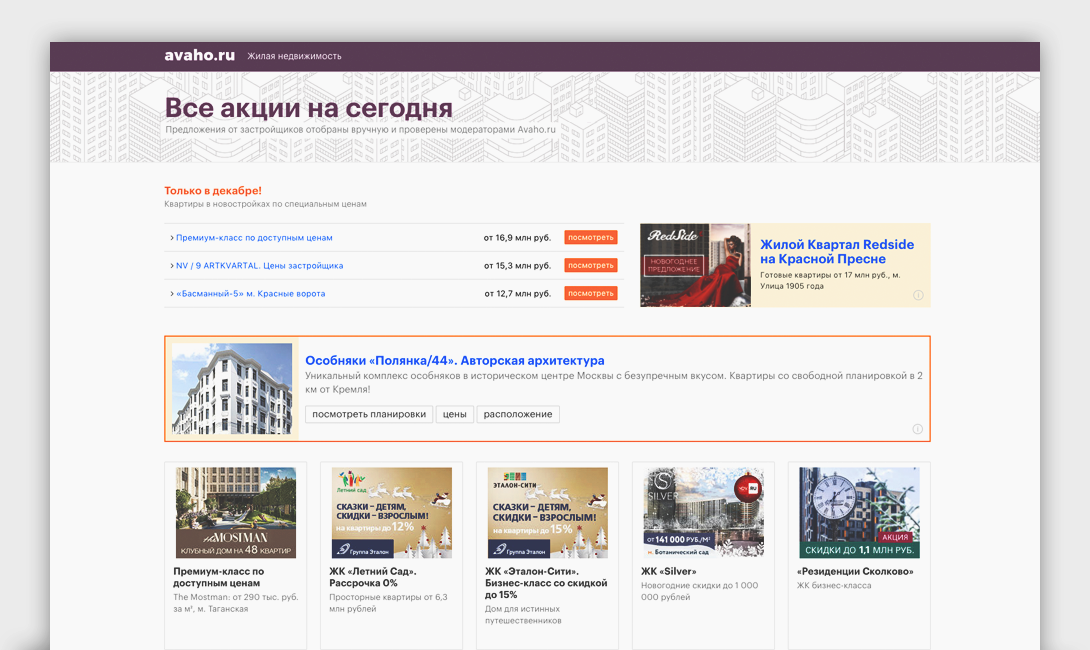1090x650 pixels.
Task: Expand chevron beside NV / 9 ARTKVARTAL
Action: [172, 266]
